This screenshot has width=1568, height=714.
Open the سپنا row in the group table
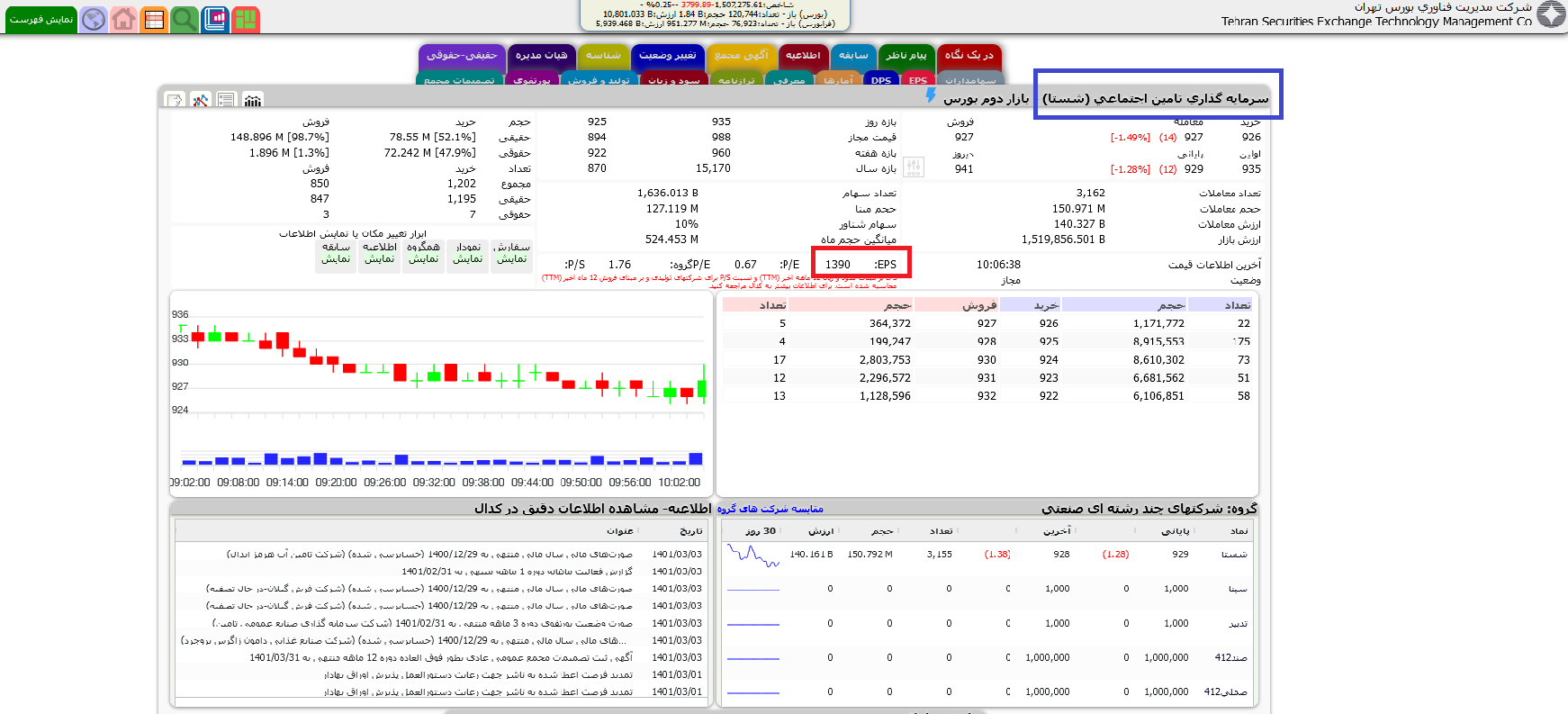point(987,589)
